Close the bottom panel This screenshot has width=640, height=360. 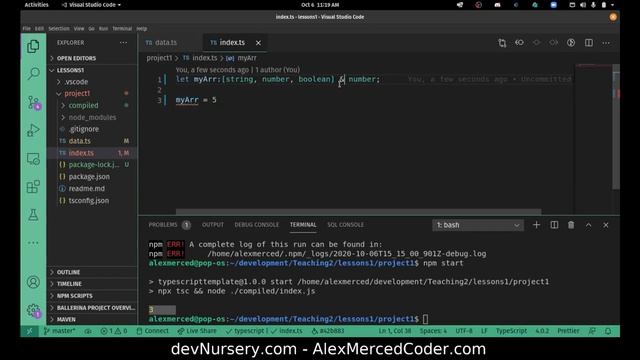606,225
